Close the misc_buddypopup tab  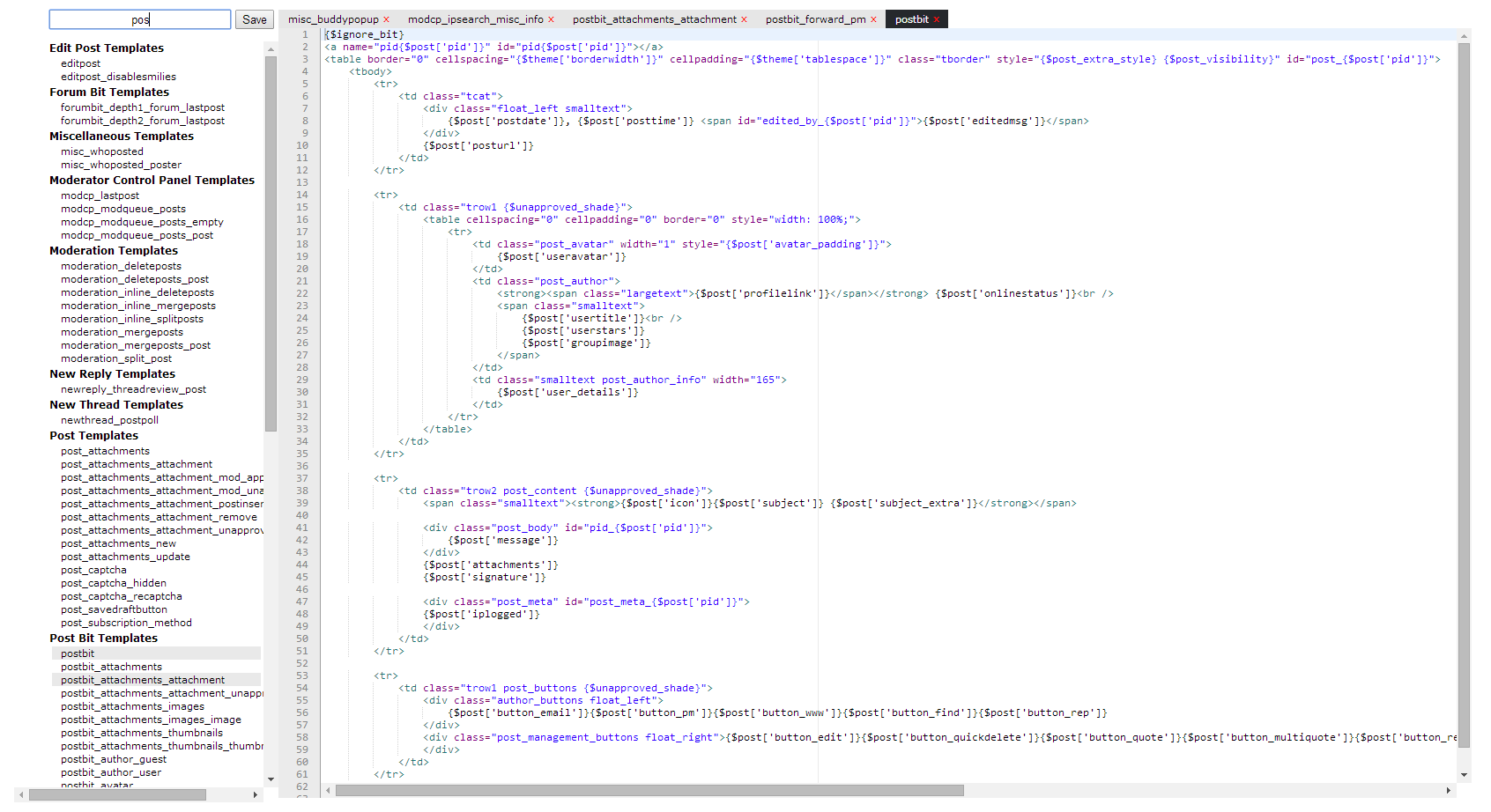(386, 19)
